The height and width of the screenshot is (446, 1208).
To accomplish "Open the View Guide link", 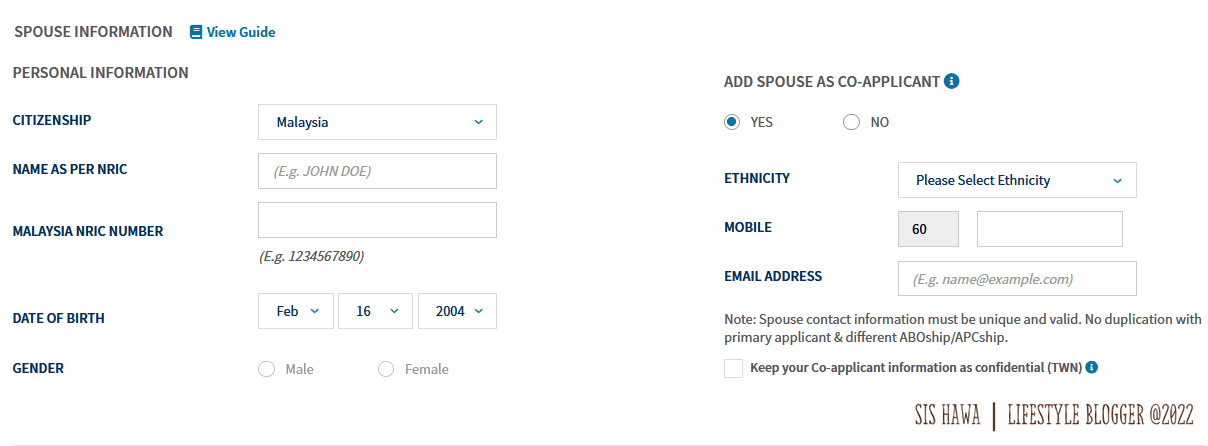I will [x=240, y=32].
